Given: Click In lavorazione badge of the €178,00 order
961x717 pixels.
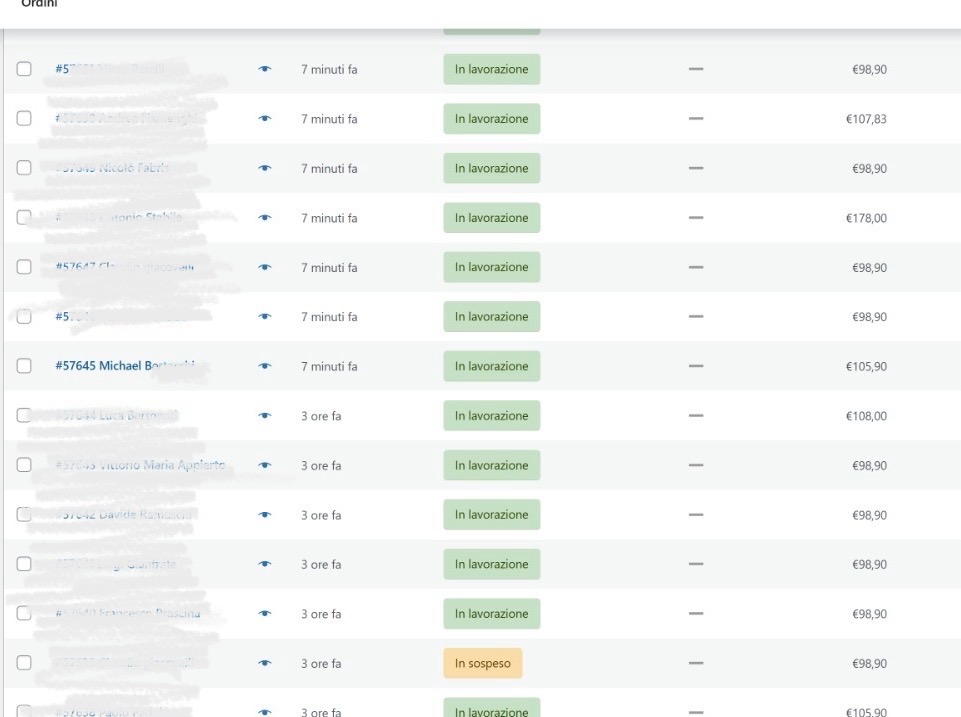Looking at the screenshot, I should click(491, 218).
